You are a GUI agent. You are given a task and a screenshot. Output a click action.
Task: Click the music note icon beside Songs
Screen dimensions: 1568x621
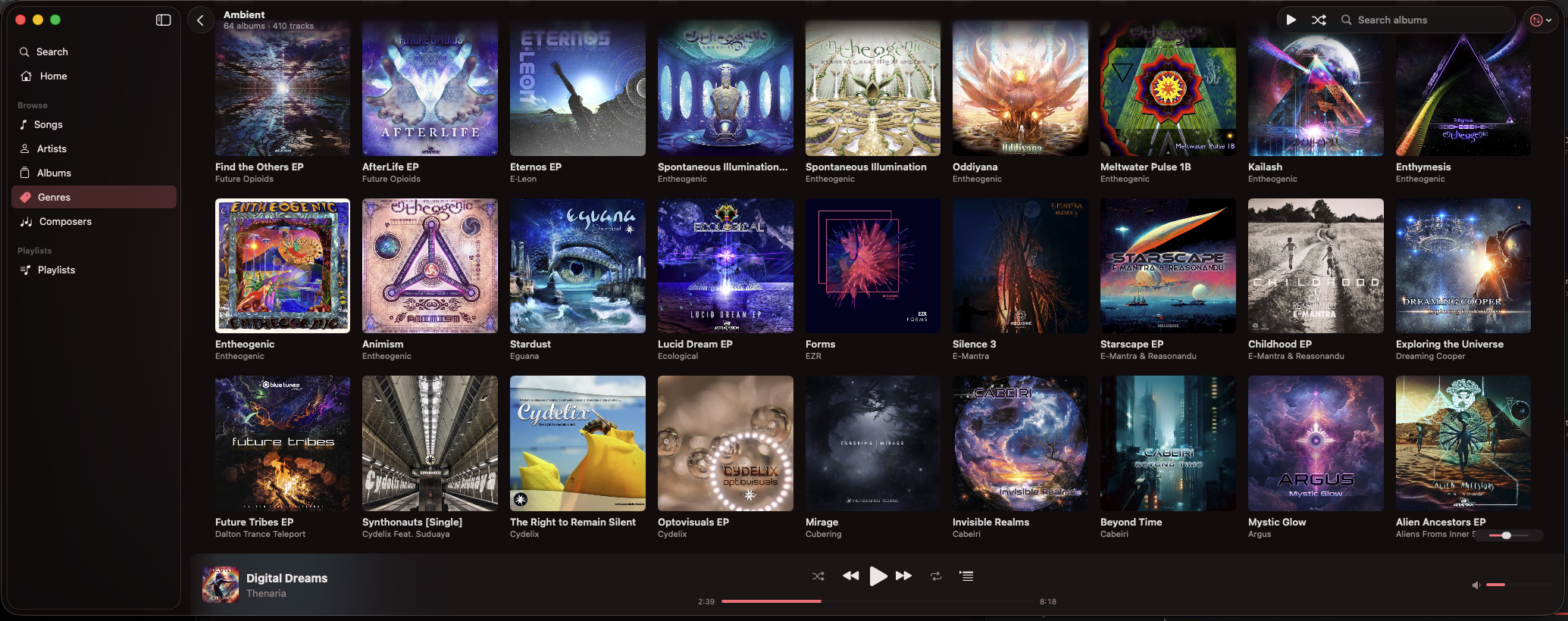pos(23,125)
